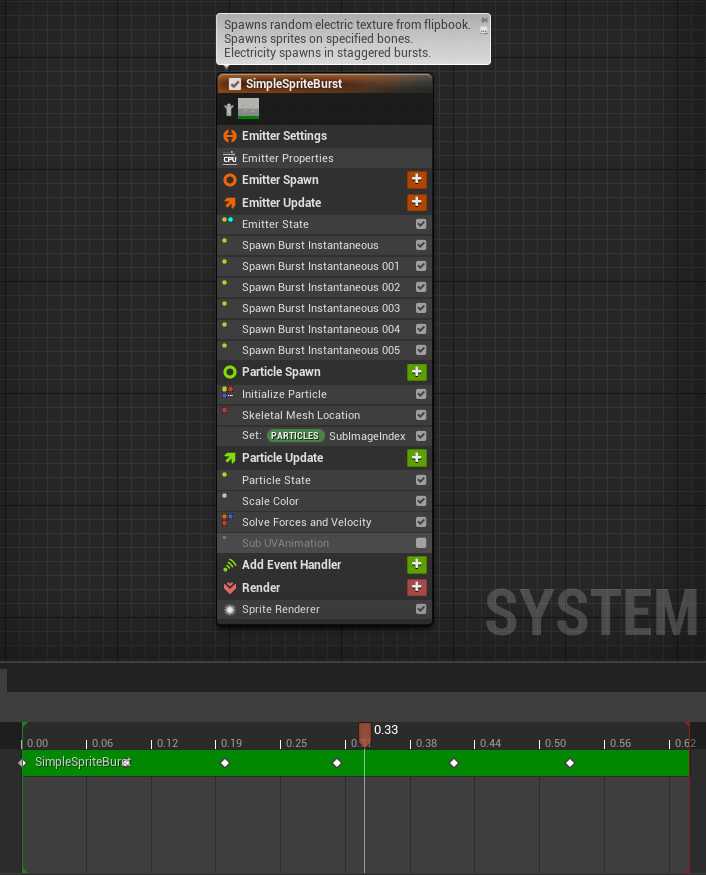Image resolution: width=706 pixels, height=875 pixels.
Task: Uncheck Spawn Burst Instantaneous 001
Action: click(421, 266)
